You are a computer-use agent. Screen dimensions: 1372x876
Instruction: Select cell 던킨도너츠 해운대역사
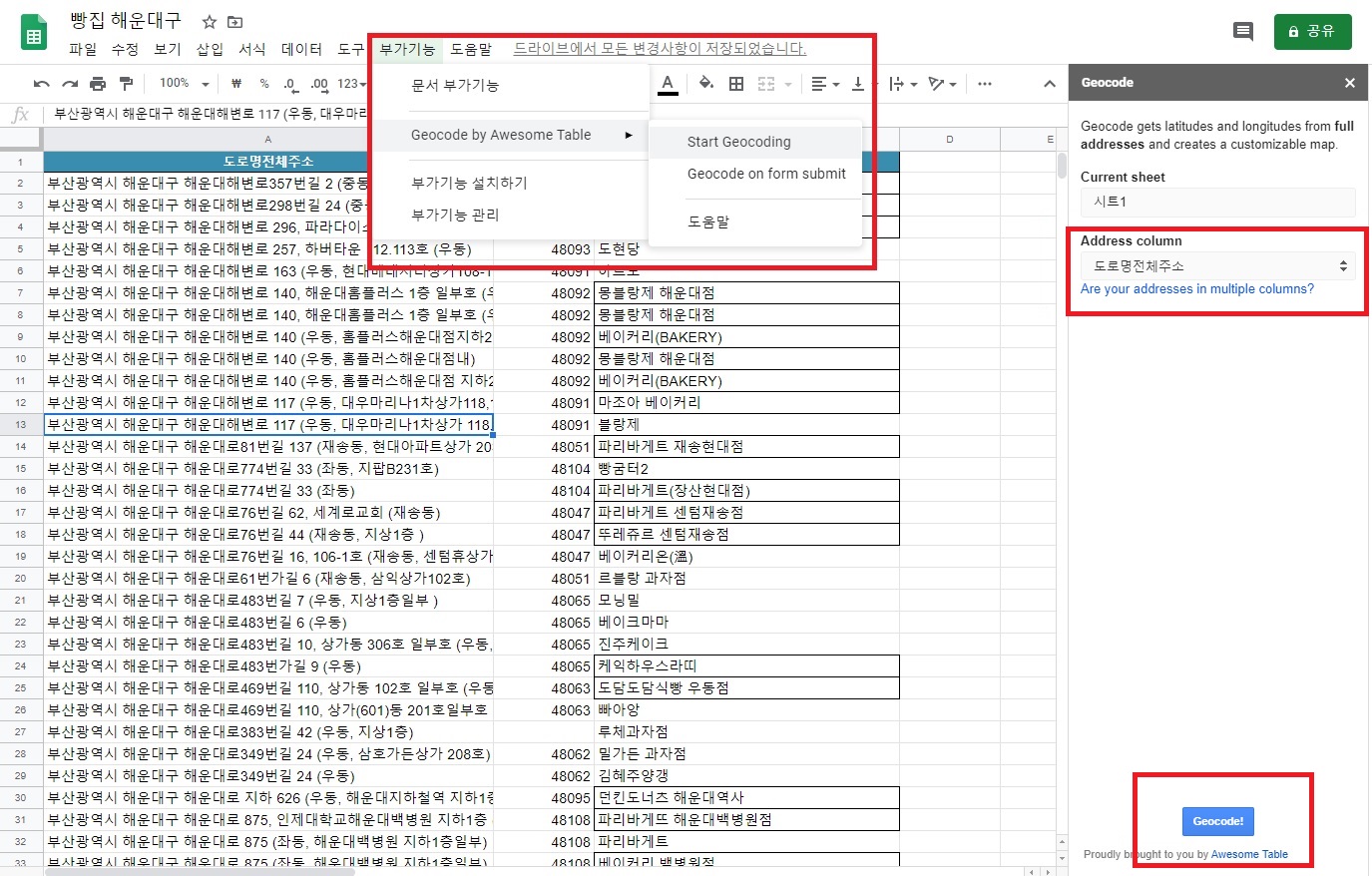point(746,797)
